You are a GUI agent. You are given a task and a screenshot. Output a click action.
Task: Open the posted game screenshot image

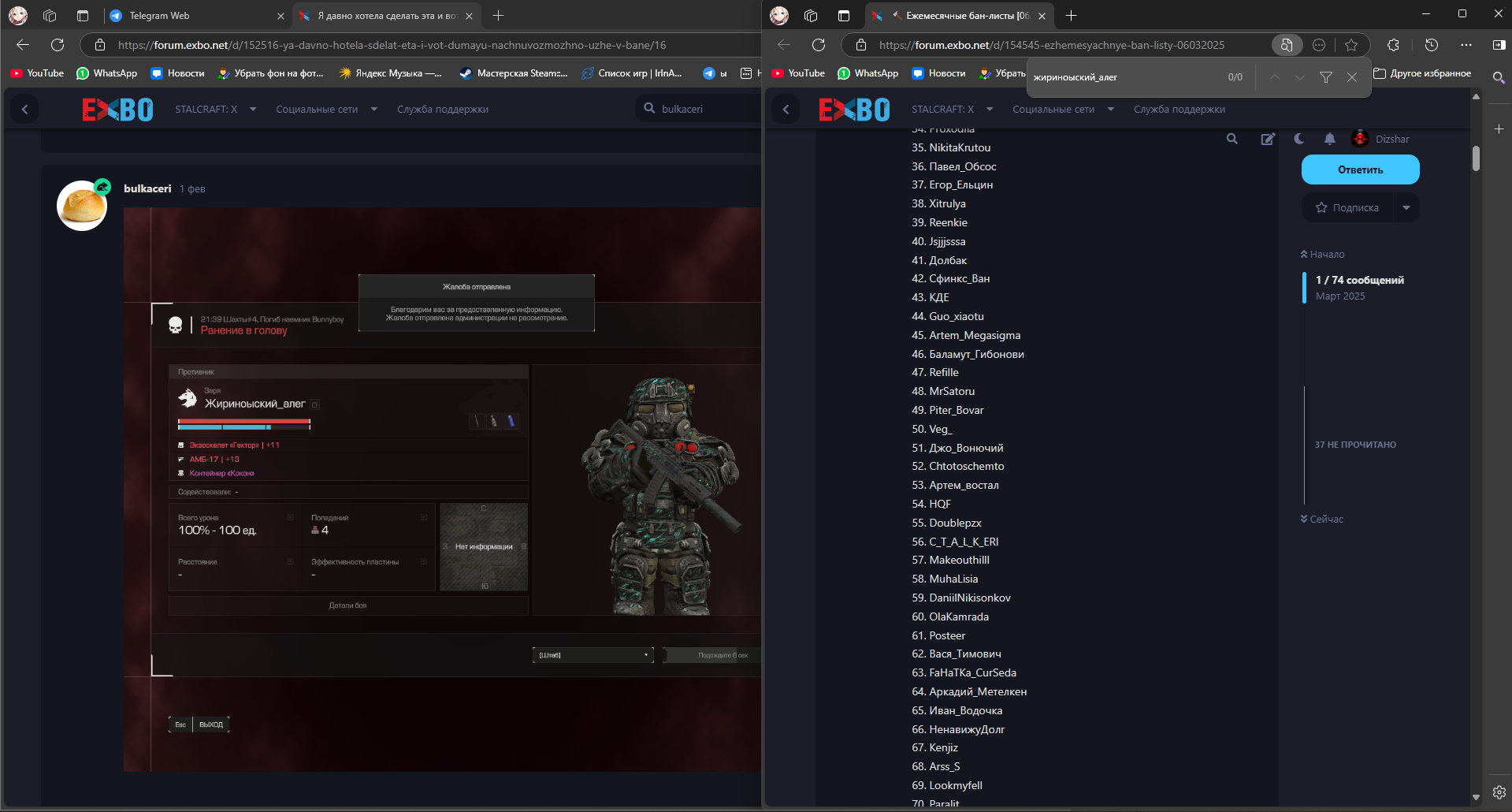coord(442,489)
